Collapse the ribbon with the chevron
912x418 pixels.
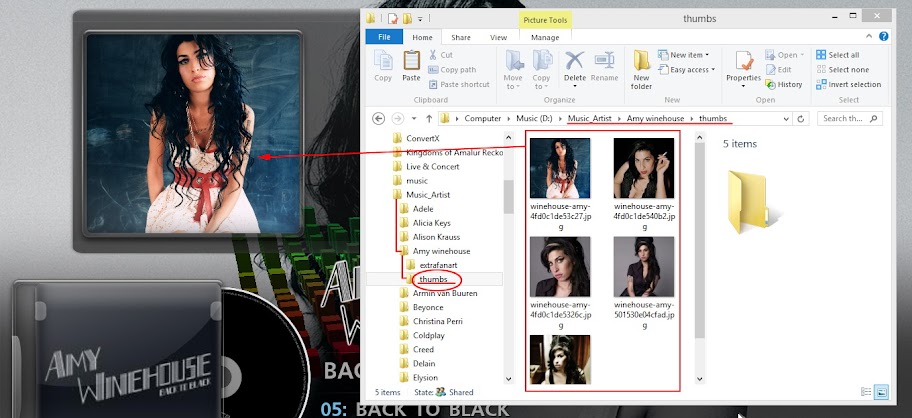pyautogui.click(x=869, y=36)
